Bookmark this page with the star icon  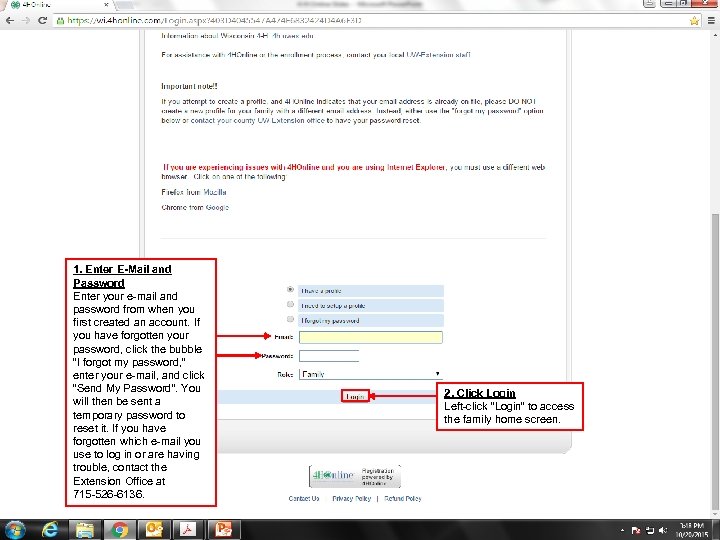pos(694,21)
